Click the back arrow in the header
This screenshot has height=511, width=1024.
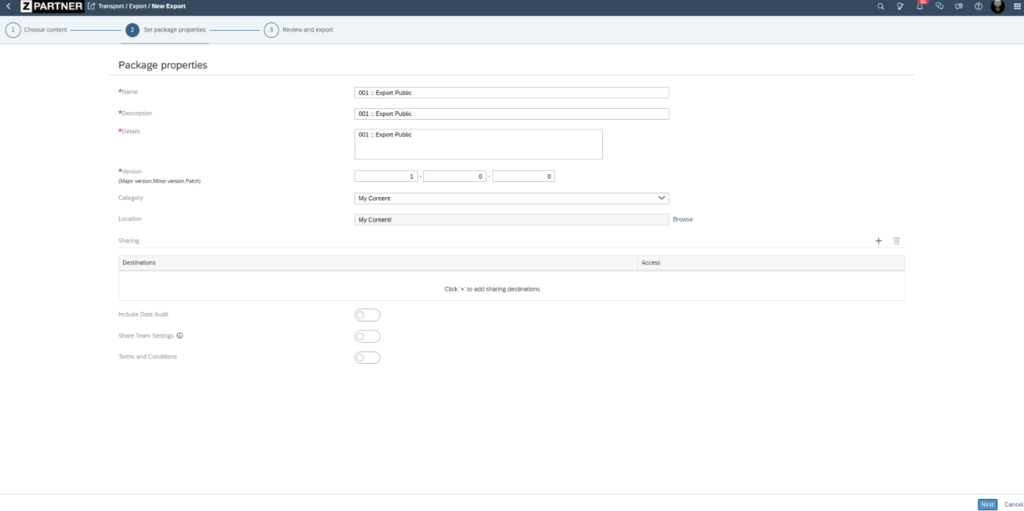click(x=8, y=6)
